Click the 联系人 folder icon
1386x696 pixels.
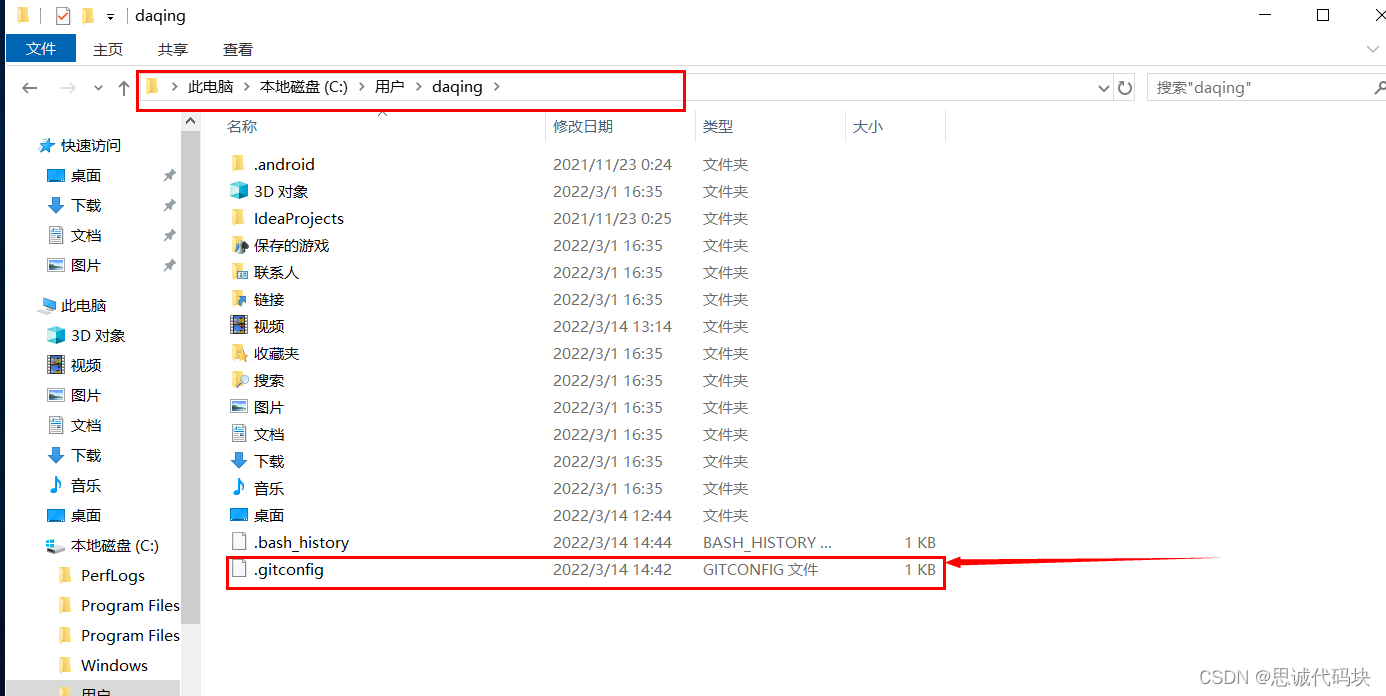(238, 272)
